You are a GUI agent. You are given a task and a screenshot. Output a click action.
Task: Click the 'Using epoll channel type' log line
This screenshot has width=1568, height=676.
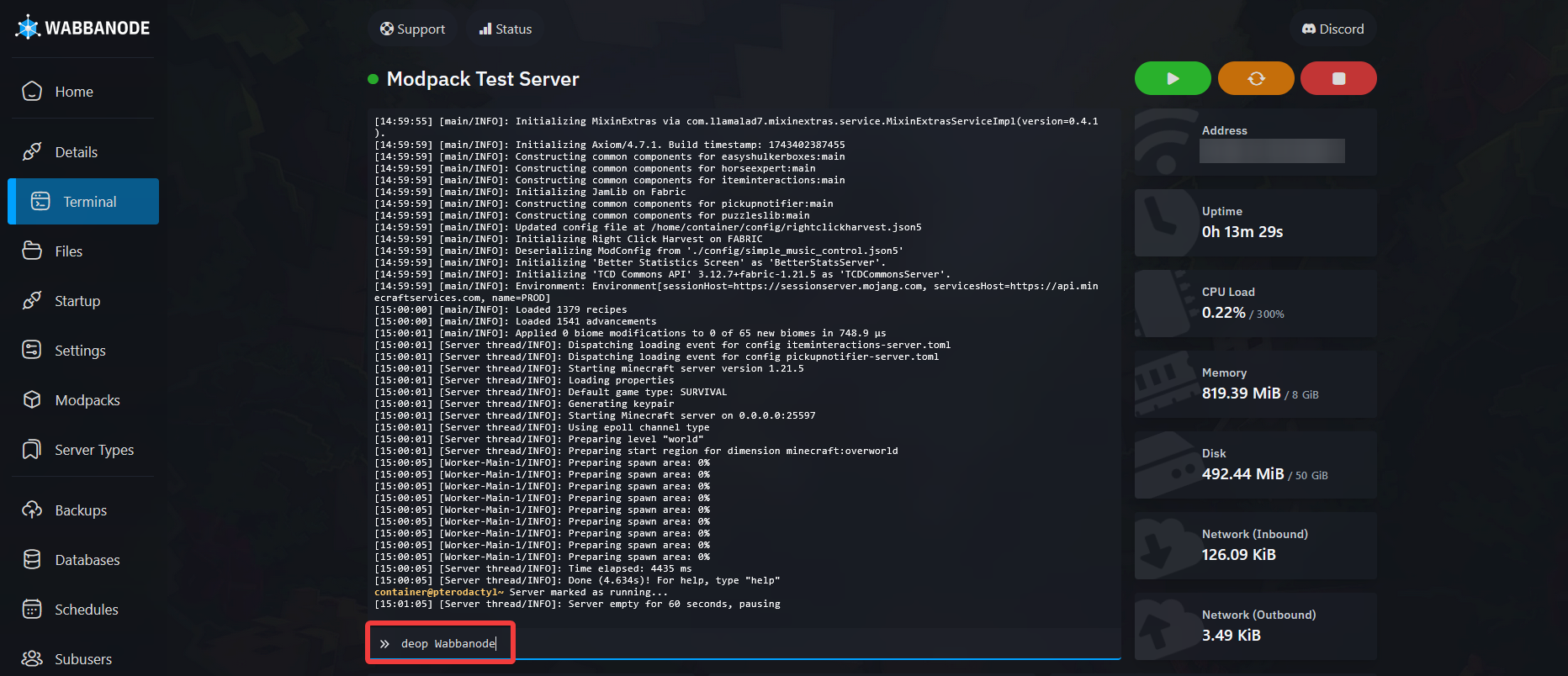pyautogui.click(x=542, y=427)
